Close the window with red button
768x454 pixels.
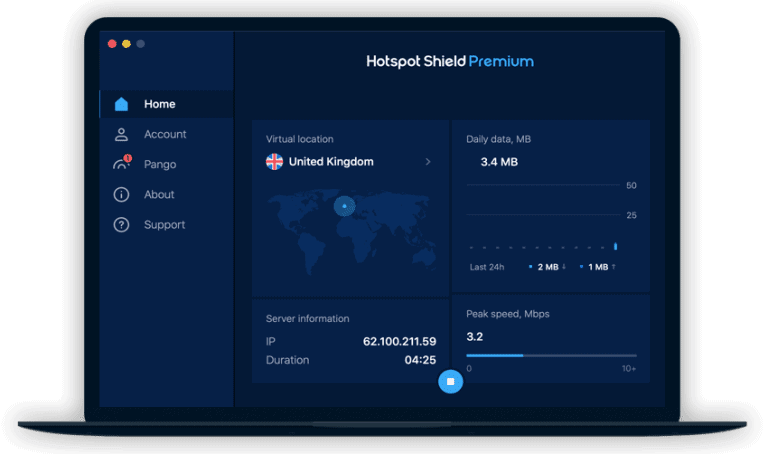point(112,44)
